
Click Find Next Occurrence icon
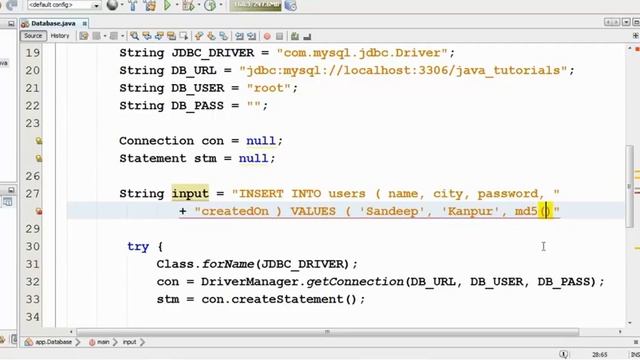tap(159, 36)
